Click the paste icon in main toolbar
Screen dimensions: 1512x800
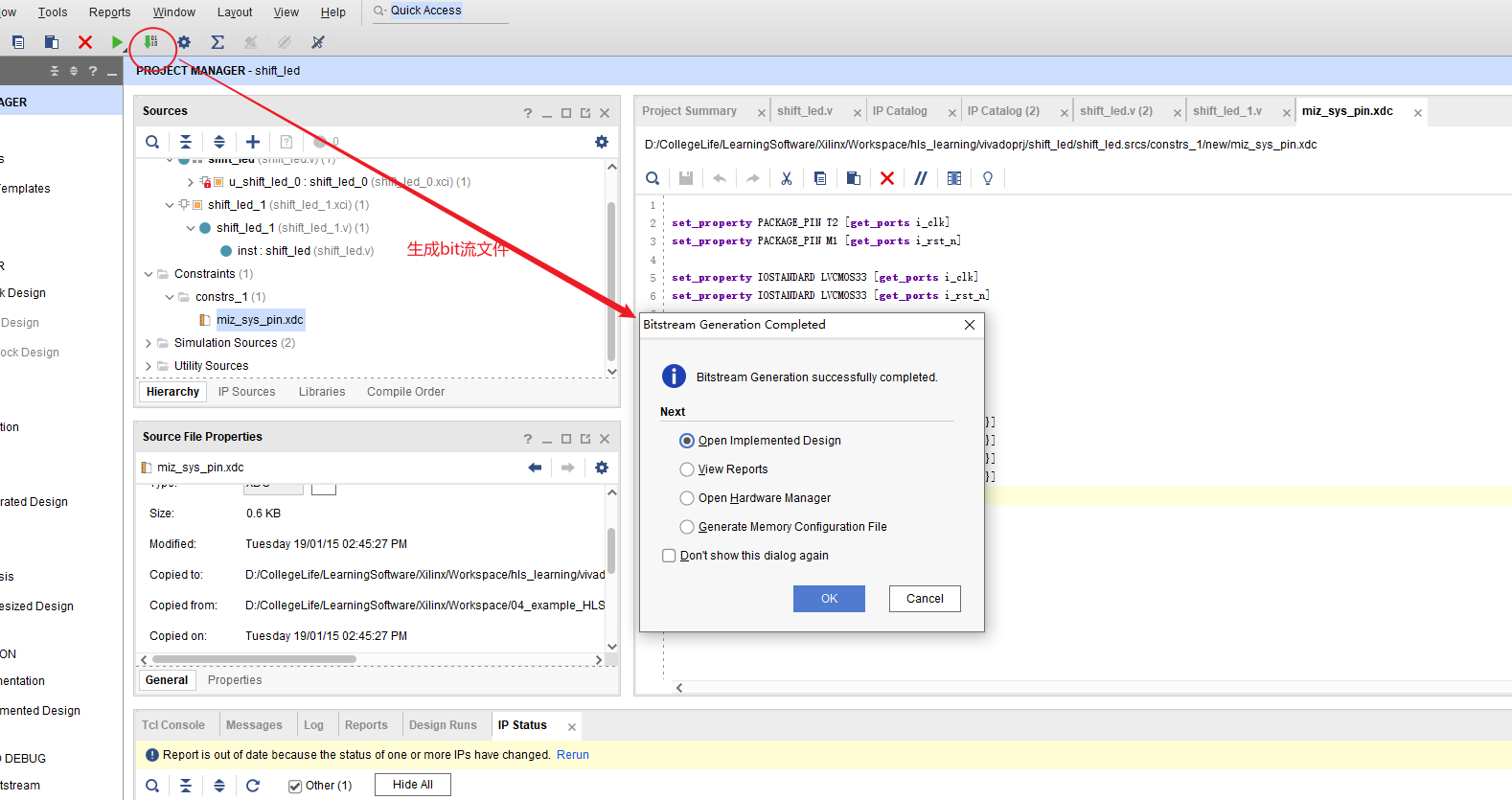[x=52, y=42]
